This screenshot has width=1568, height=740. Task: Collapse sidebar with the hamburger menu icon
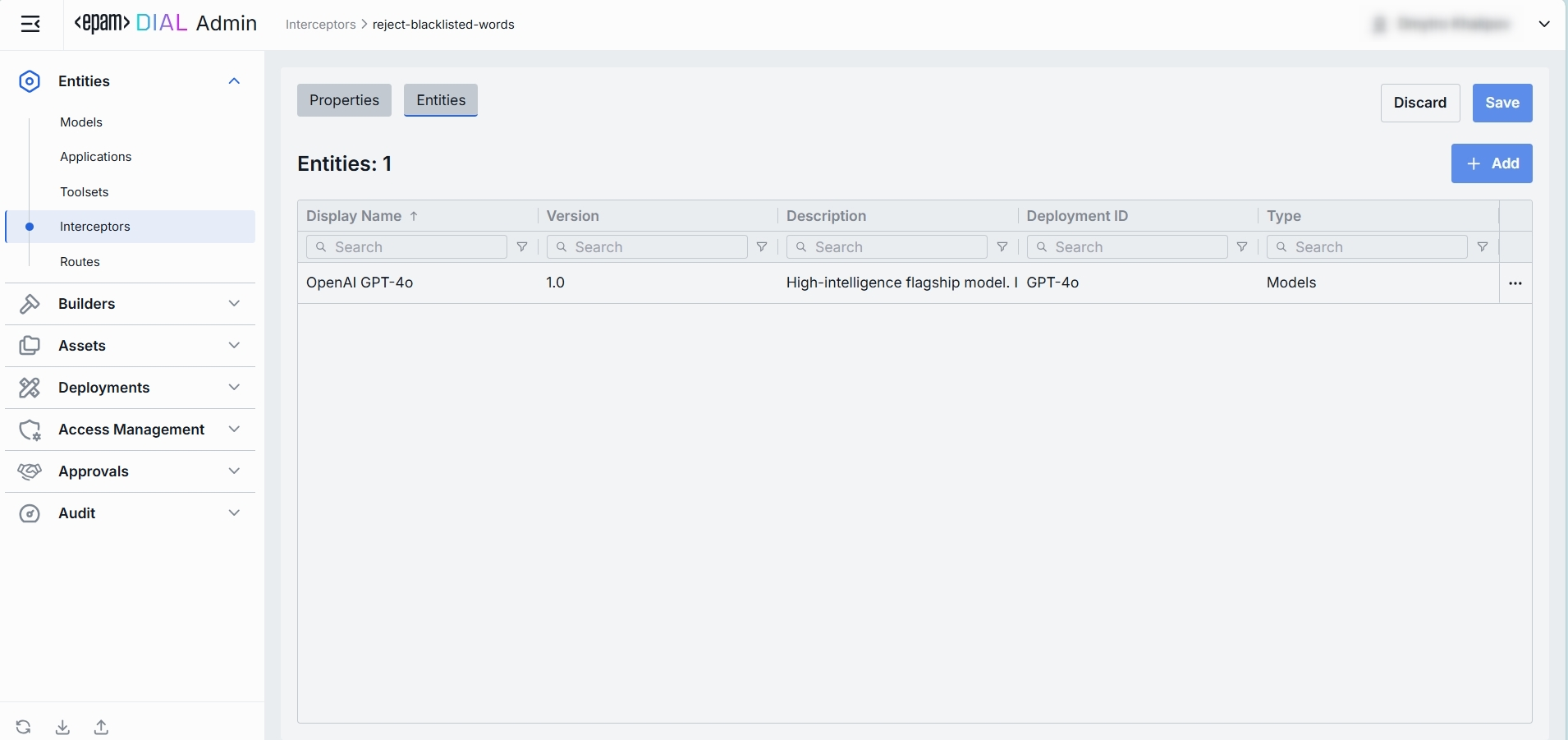tap(30, 24)
